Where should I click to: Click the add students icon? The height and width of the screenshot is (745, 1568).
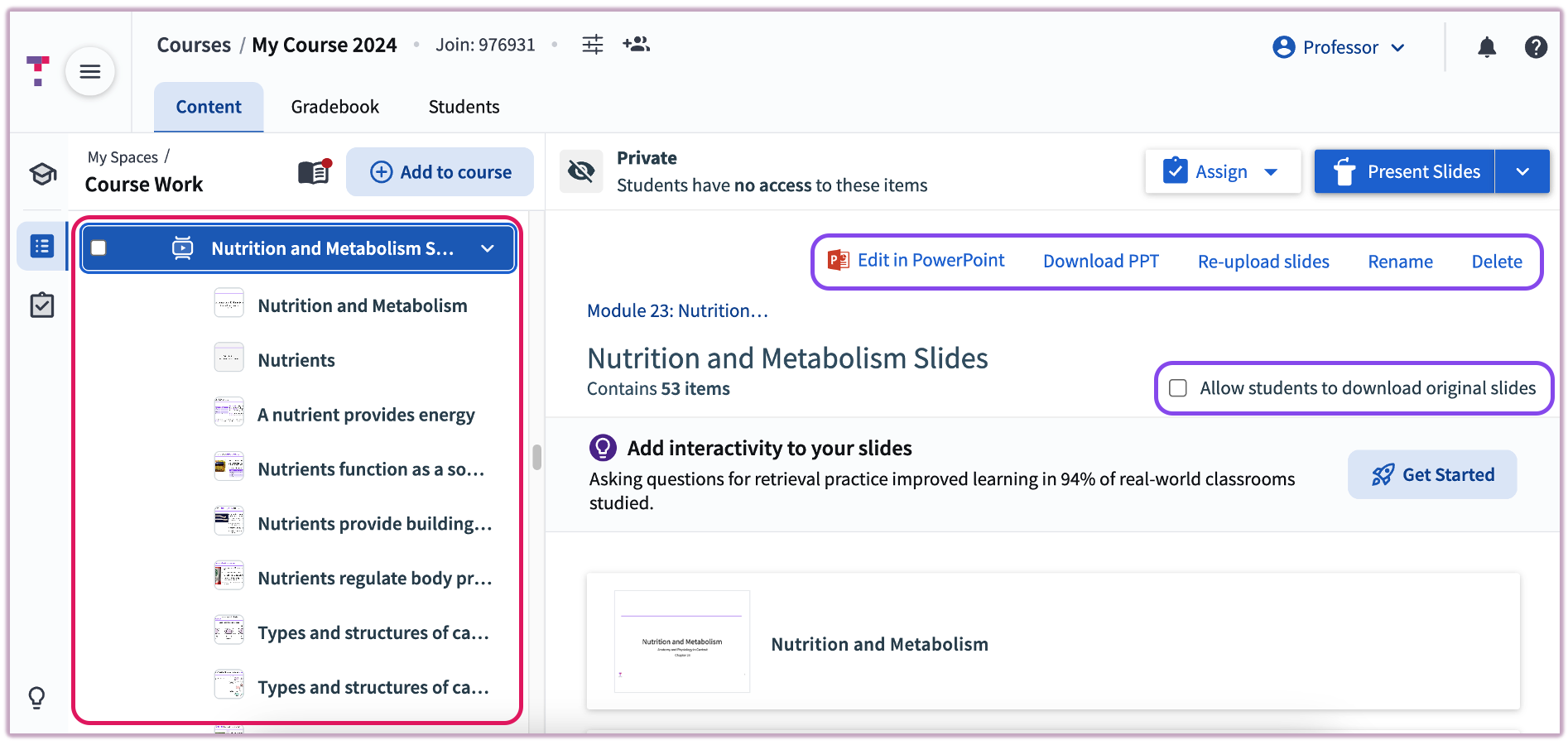(x=636, y=45)
